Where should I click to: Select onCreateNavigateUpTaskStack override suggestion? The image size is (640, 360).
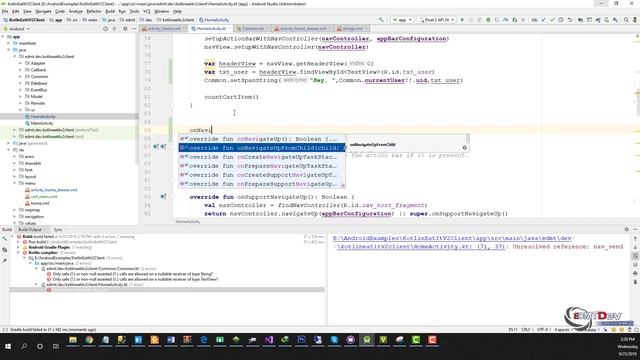(262, 157)
